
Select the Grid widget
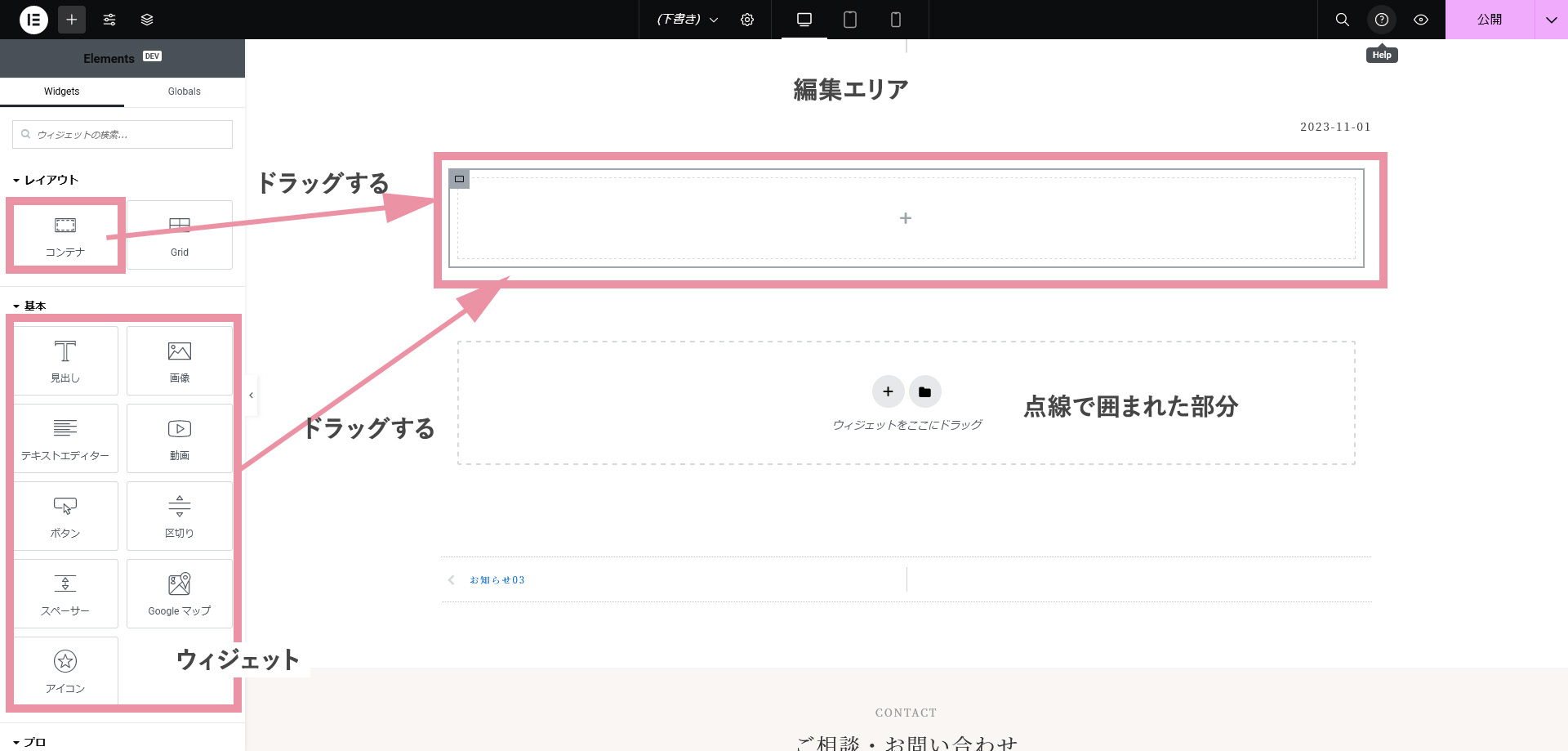tap(180, 235)
